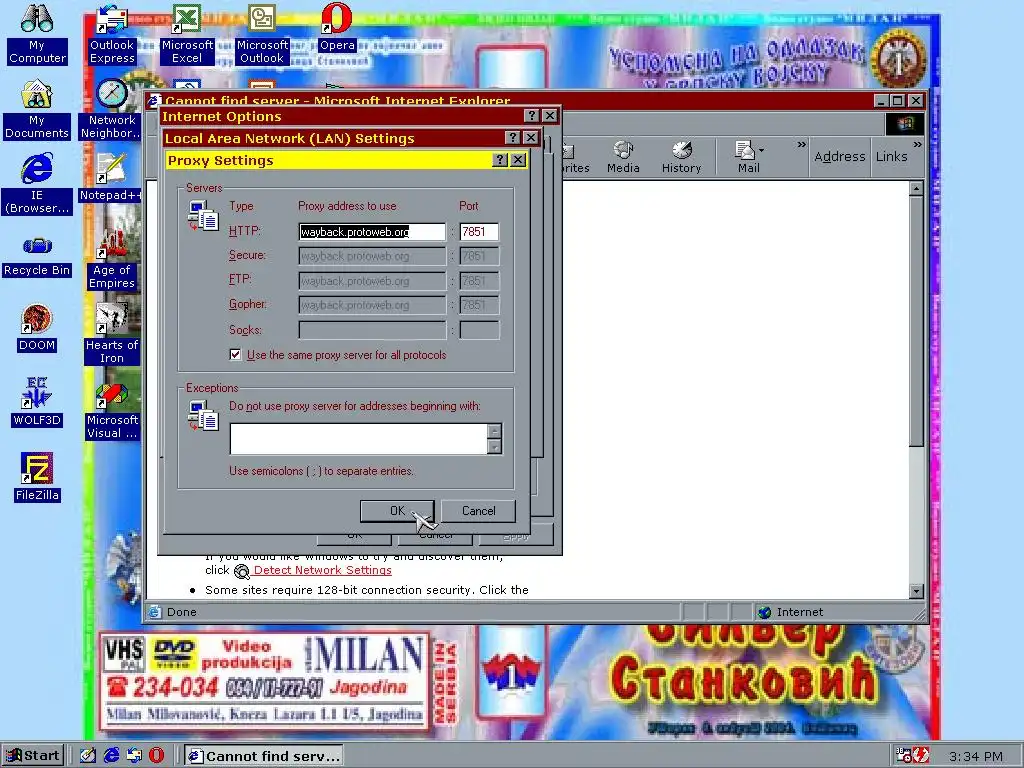Image resolution: width=1024 pixels, height=768 pixels.
Task: Click Mail button in IE toolbar
Action: point(744,157)
